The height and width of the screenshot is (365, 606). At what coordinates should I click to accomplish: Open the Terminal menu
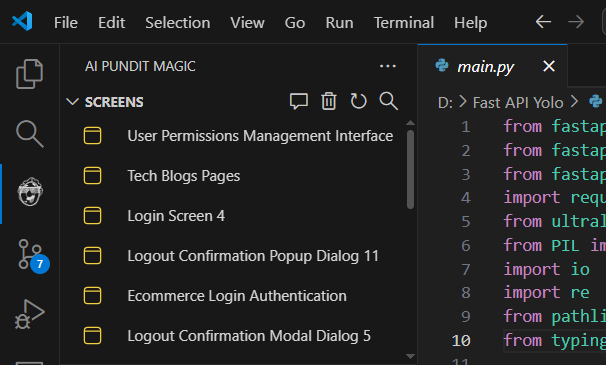point(403,23)
